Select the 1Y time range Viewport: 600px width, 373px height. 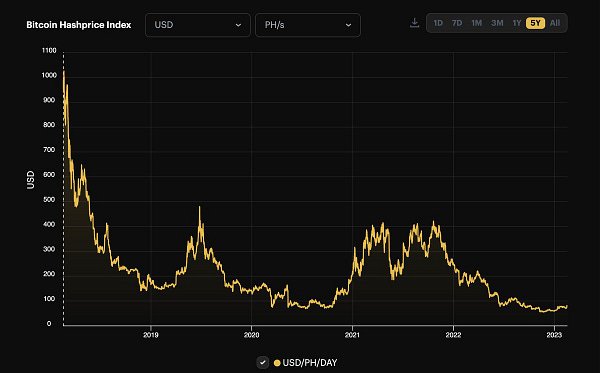517,23
